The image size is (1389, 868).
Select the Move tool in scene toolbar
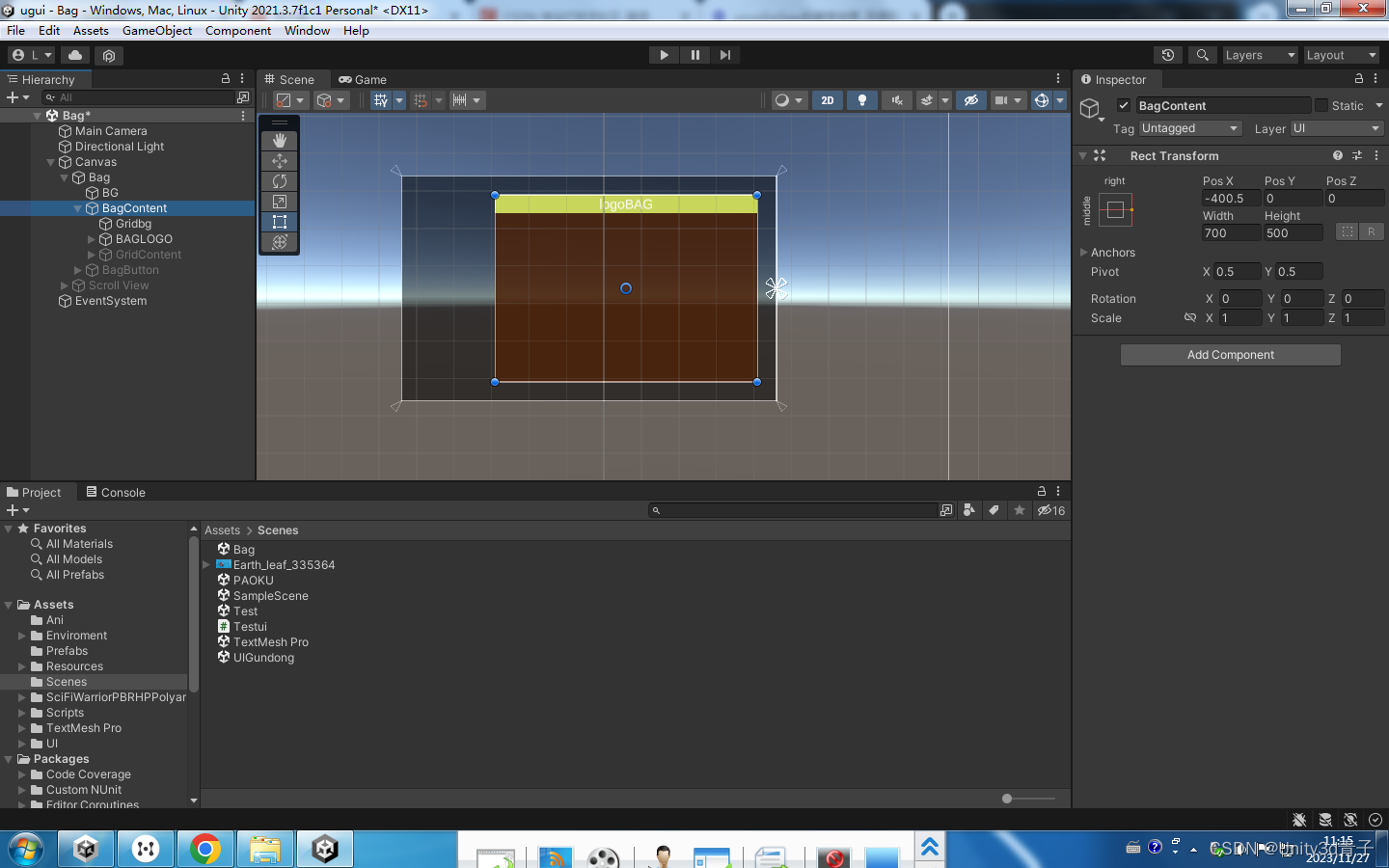280,161
